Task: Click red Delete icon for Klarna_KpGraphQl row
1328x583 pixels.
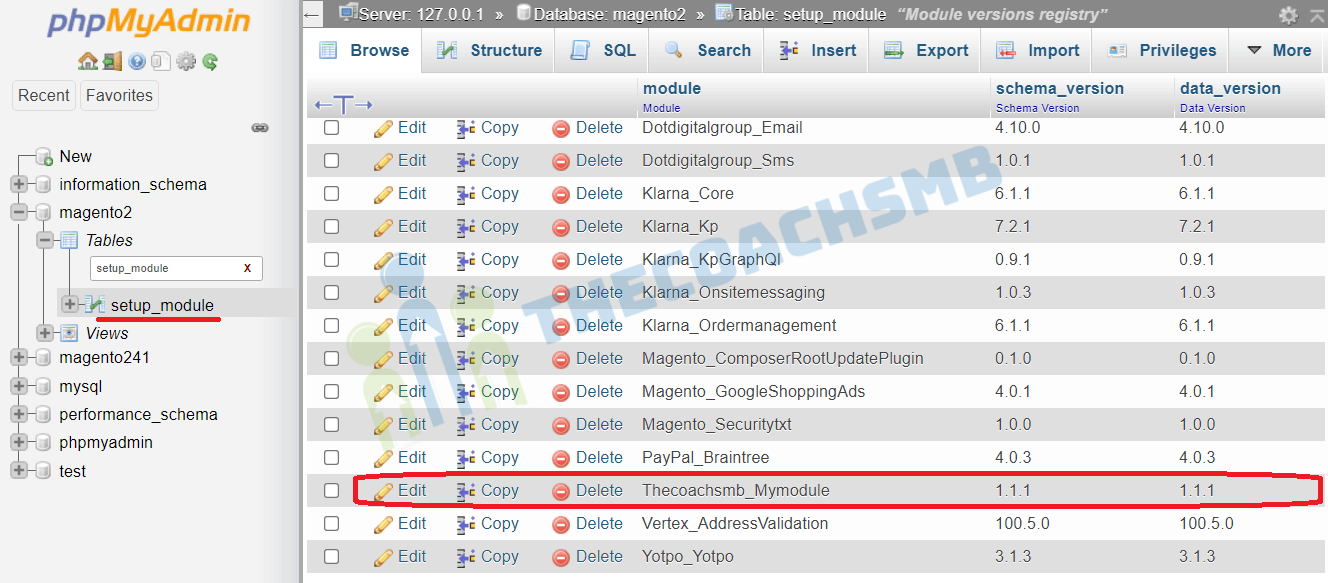Action: click(561, 260)
